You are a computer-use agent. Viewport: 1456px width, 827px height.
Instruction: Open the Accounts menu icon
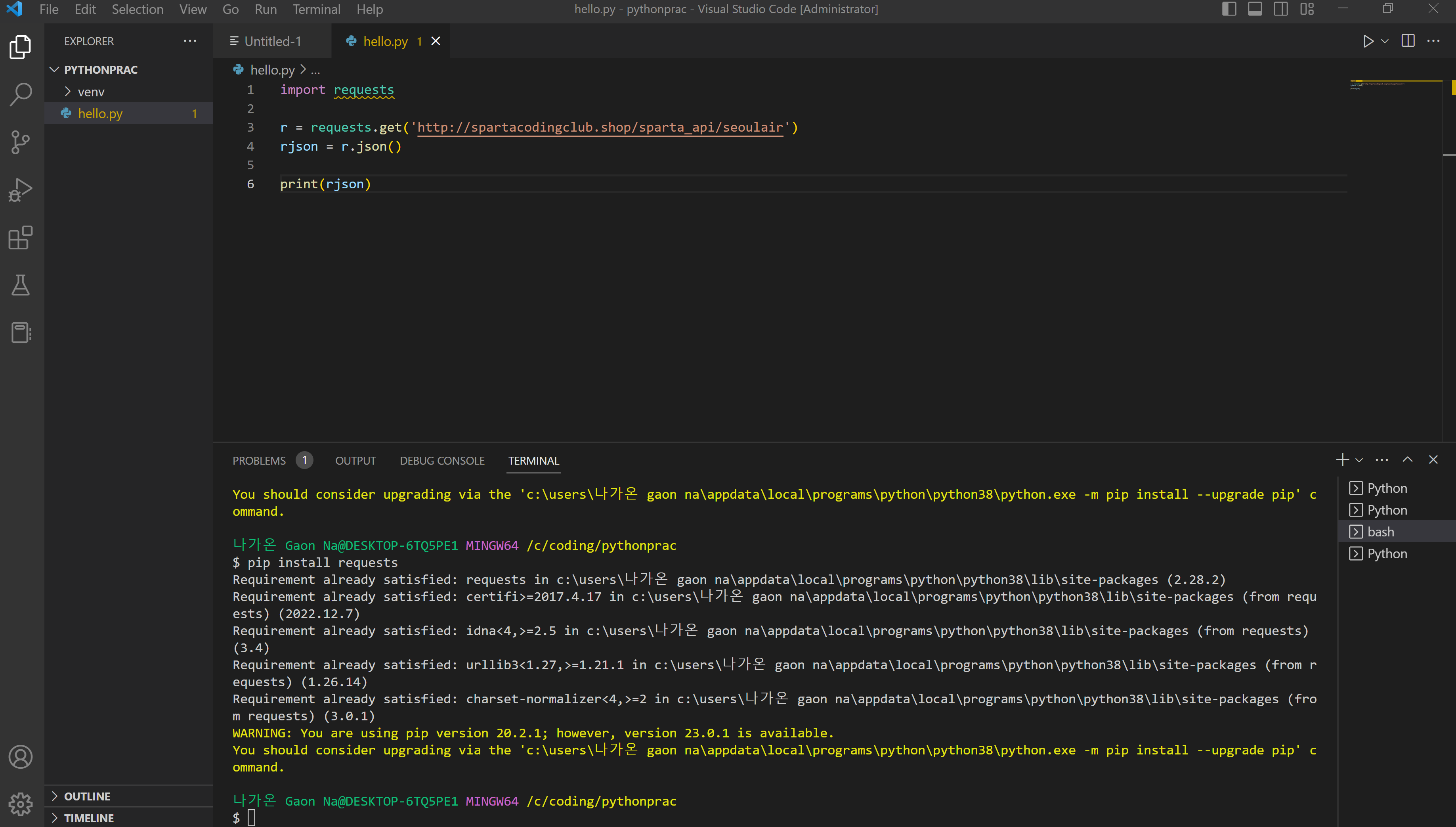[21, 757]
